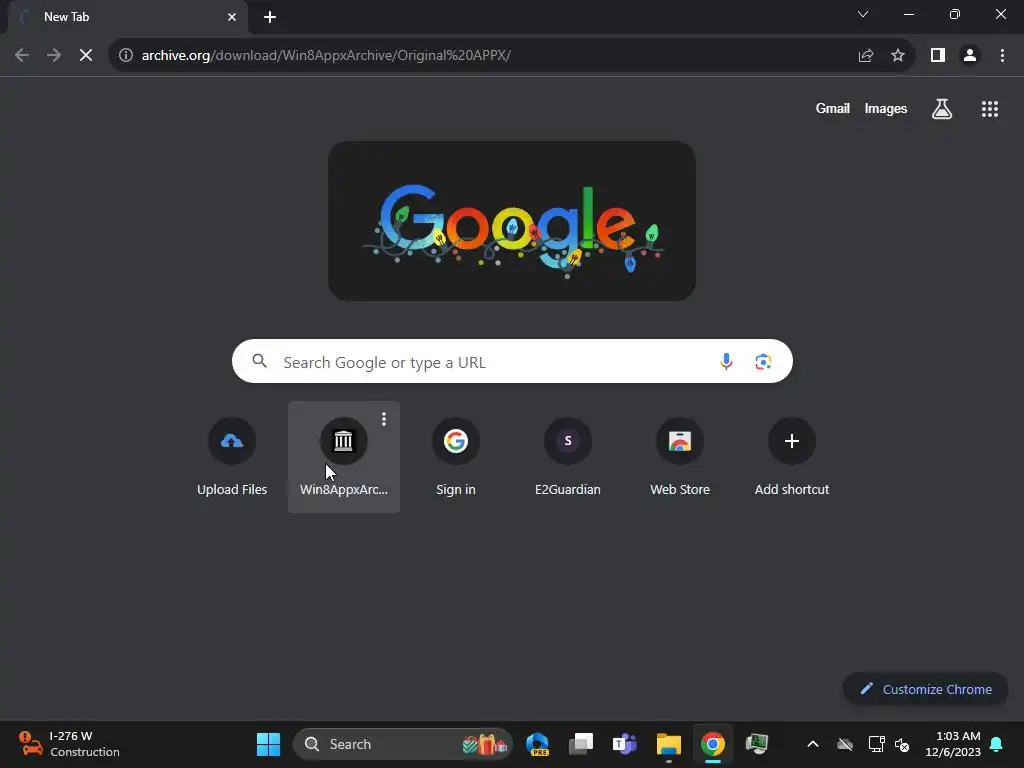Image resolution: width=1024 pixels, height=768 pixels.
Task: Stop loading the page
Action: point(86,55)
